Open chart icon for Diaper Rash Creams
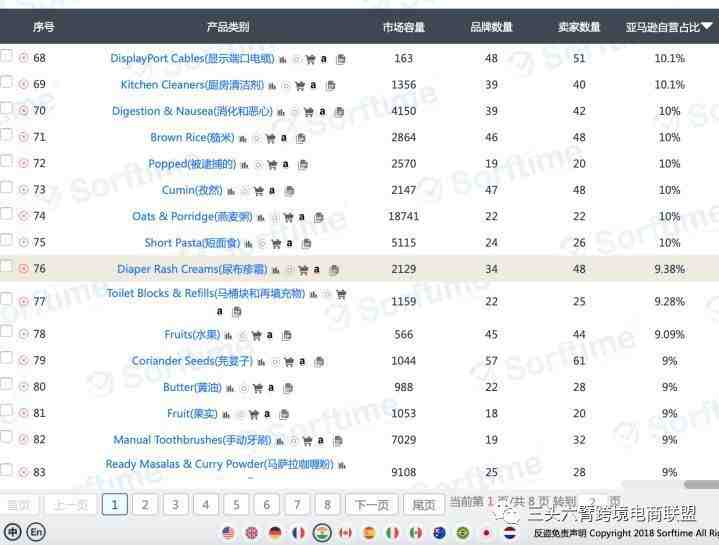 pyautogui.click(x=276, y=270)
